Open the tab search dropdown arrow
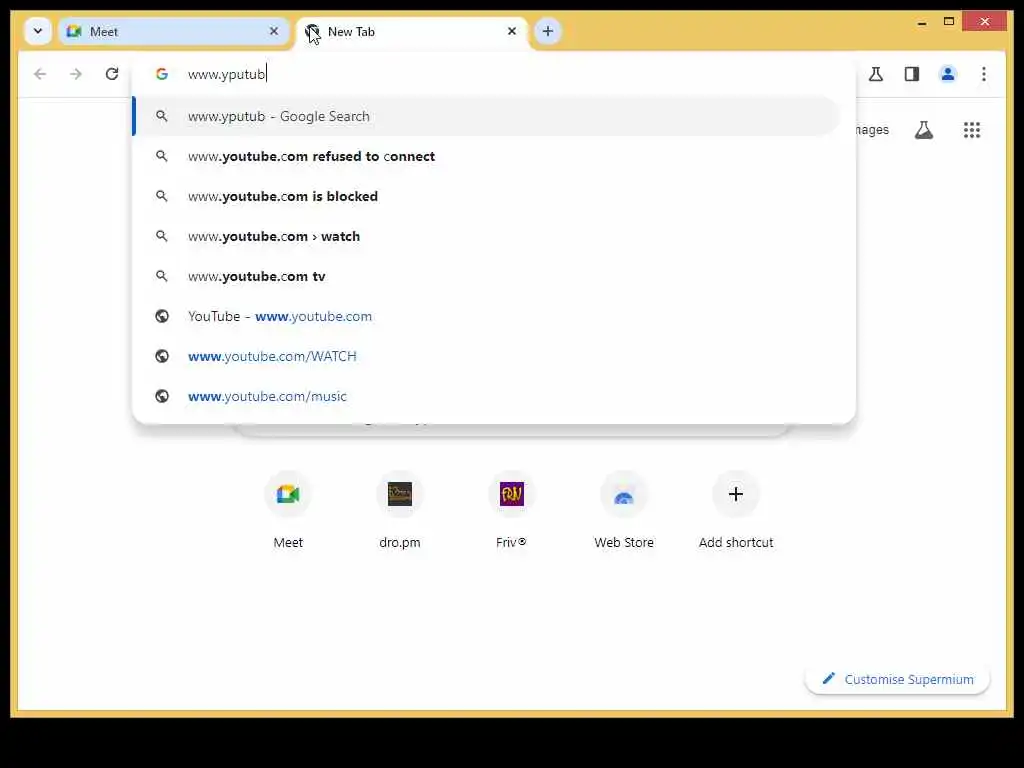This screenshot has height=768, width=1024. 38,31
